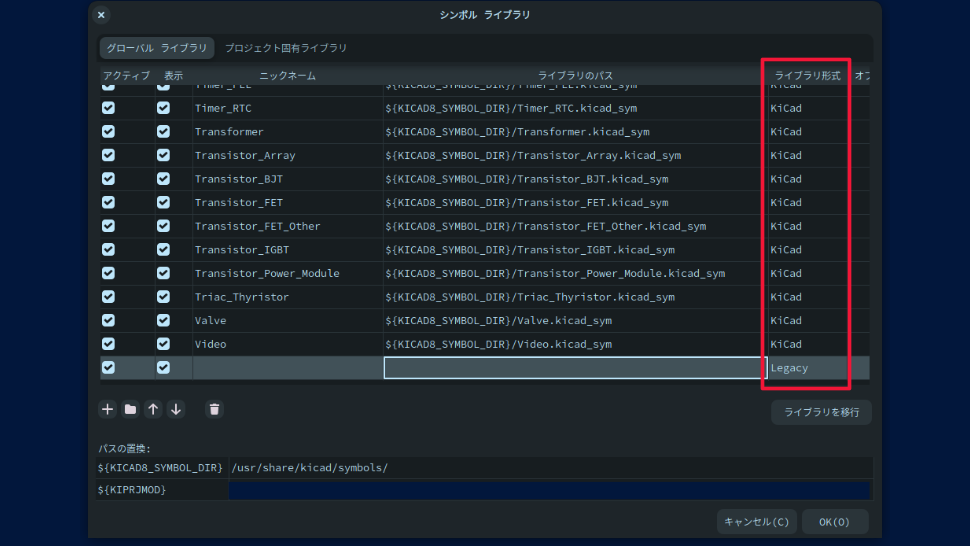The height and width of the screenshot is (546, 970).
Task: Toggle active checkbox for Timer_RTC
Action: [x=108, y=108]
